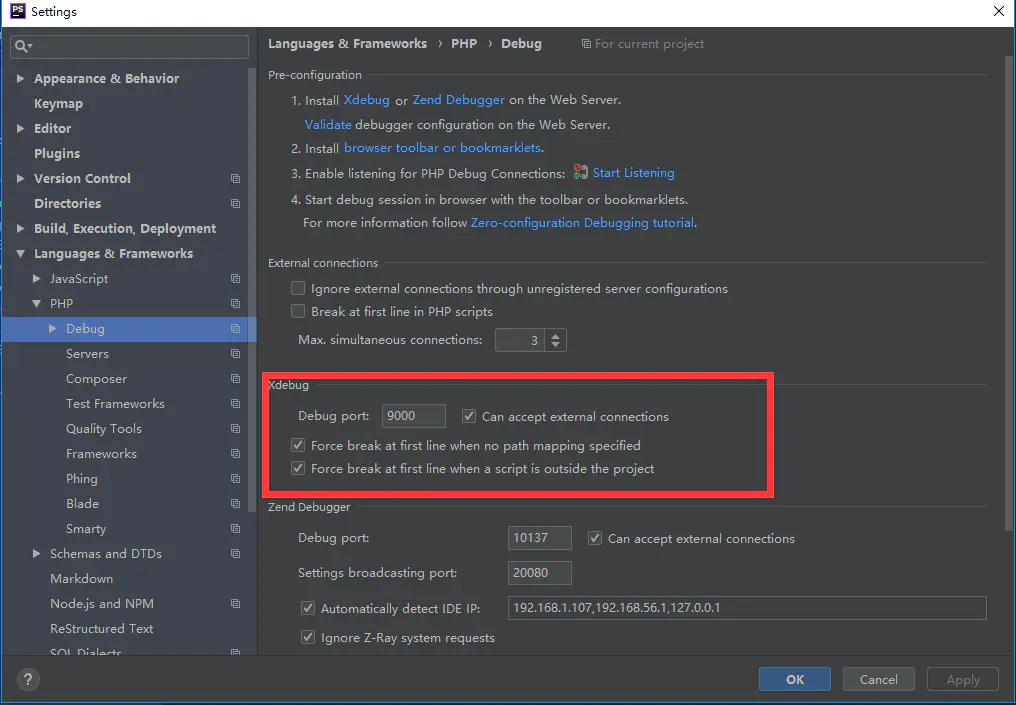Click the Cancel button
Viewport: 1016px width, 705px height.
pyautogui.click(x=879, y=680)
